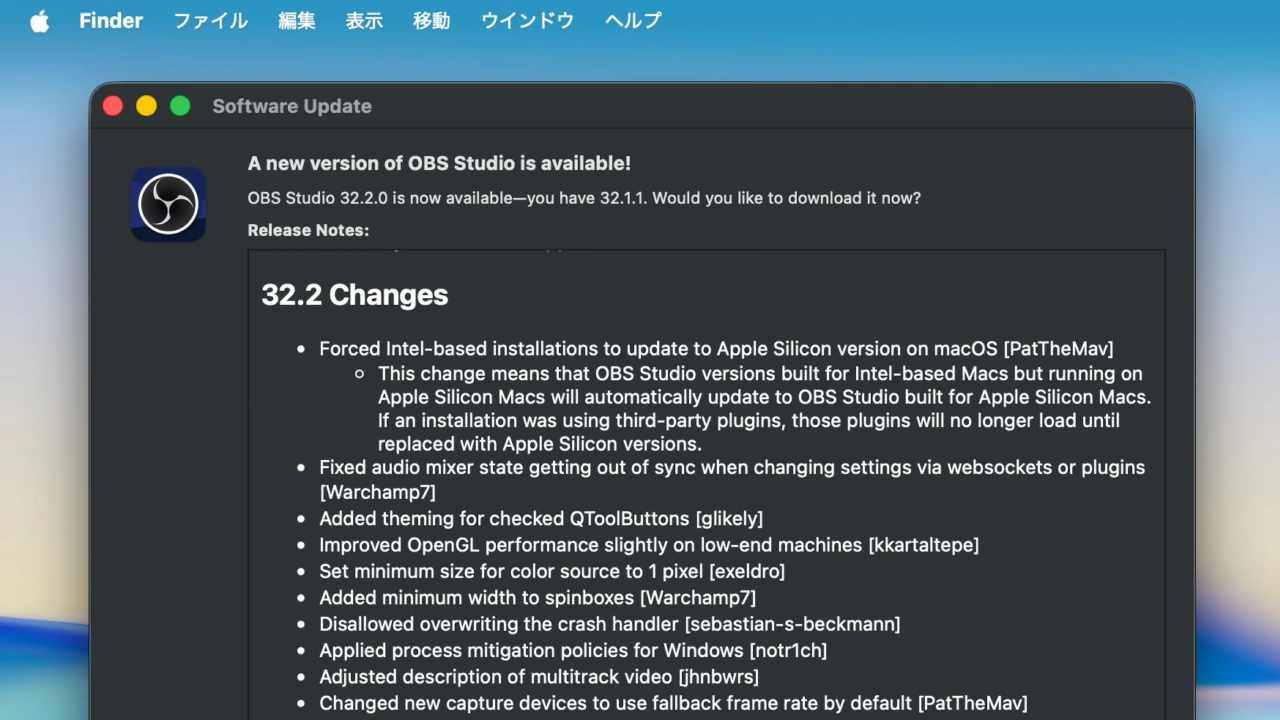Open the 表示 menu
The height and width of the screenshot is (720, 1280).
(364, 21)
